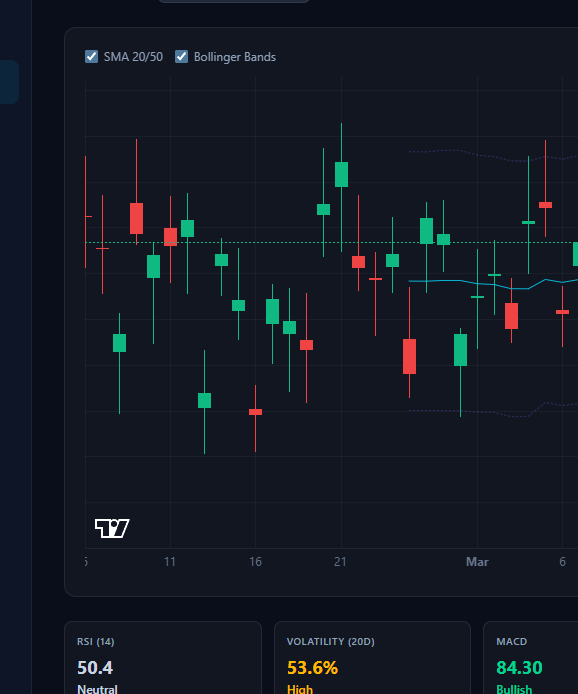The width and height of the screenshot is (578, 694).
Task: Click the blue SMA line on chart
Action: tap(493, 284)
